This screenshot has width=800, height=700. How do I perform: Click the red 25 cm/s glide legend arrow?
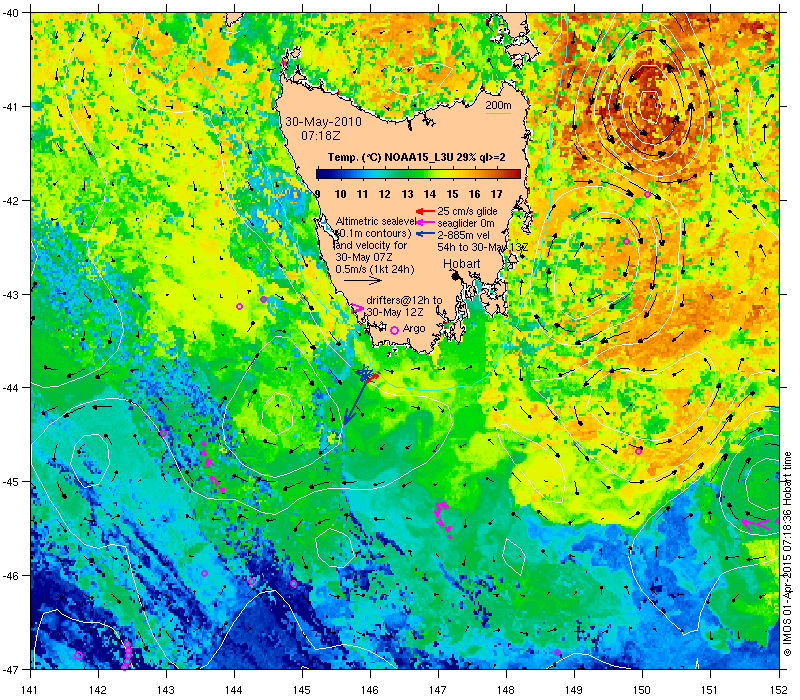tap(425, 211)
